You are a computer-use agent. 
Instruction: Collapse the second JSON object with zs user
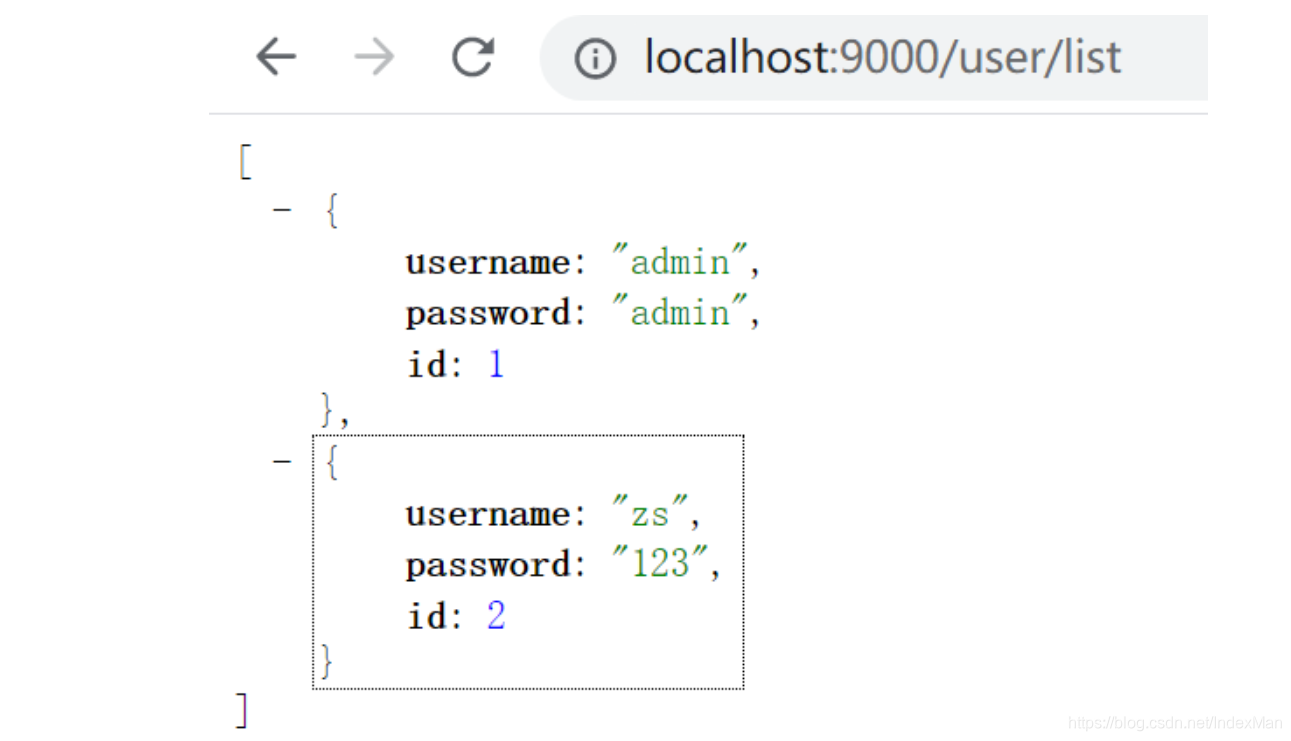coord(282,461)
